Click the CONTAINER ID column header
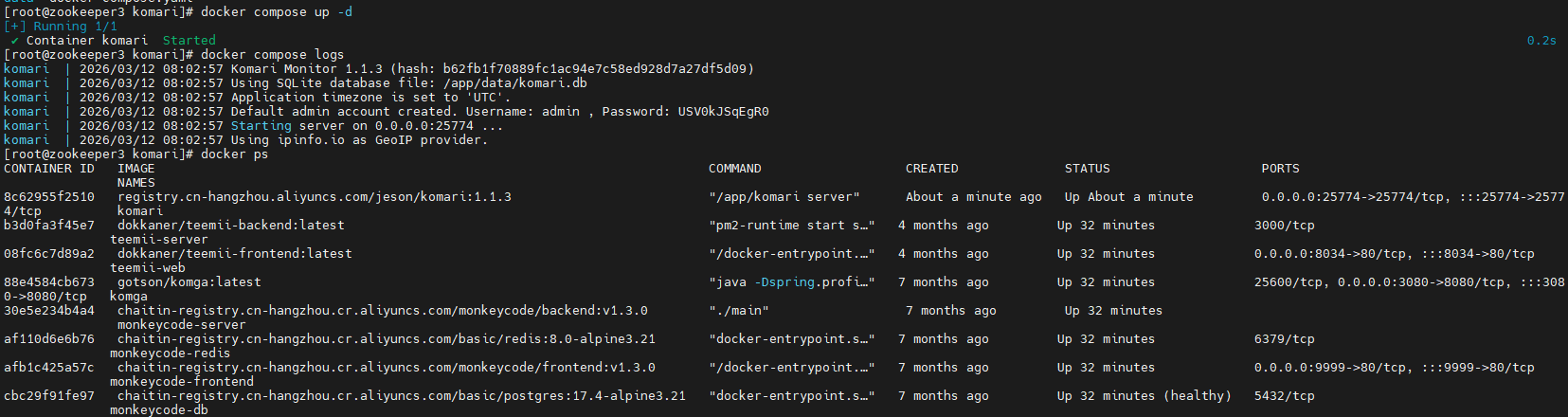Image resolution: width=1568 pixels, height=417 pixels. pos(49,169)
